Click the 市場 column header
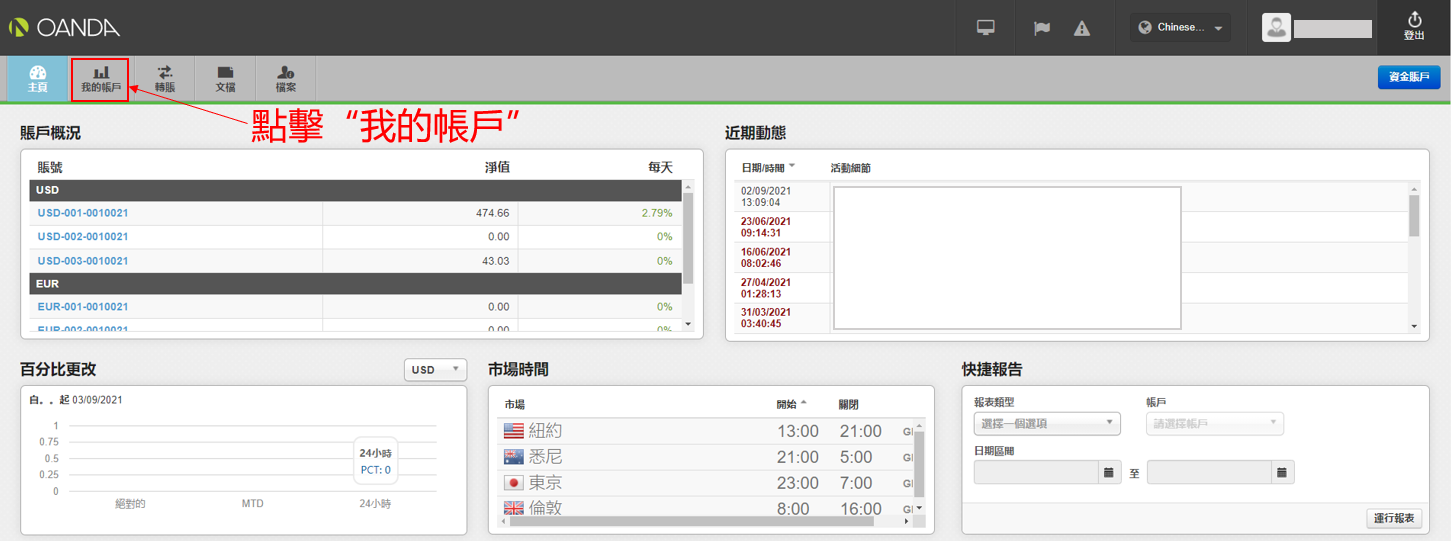The height and width of the screenshot is (541, 1451). tap(514, 404)
